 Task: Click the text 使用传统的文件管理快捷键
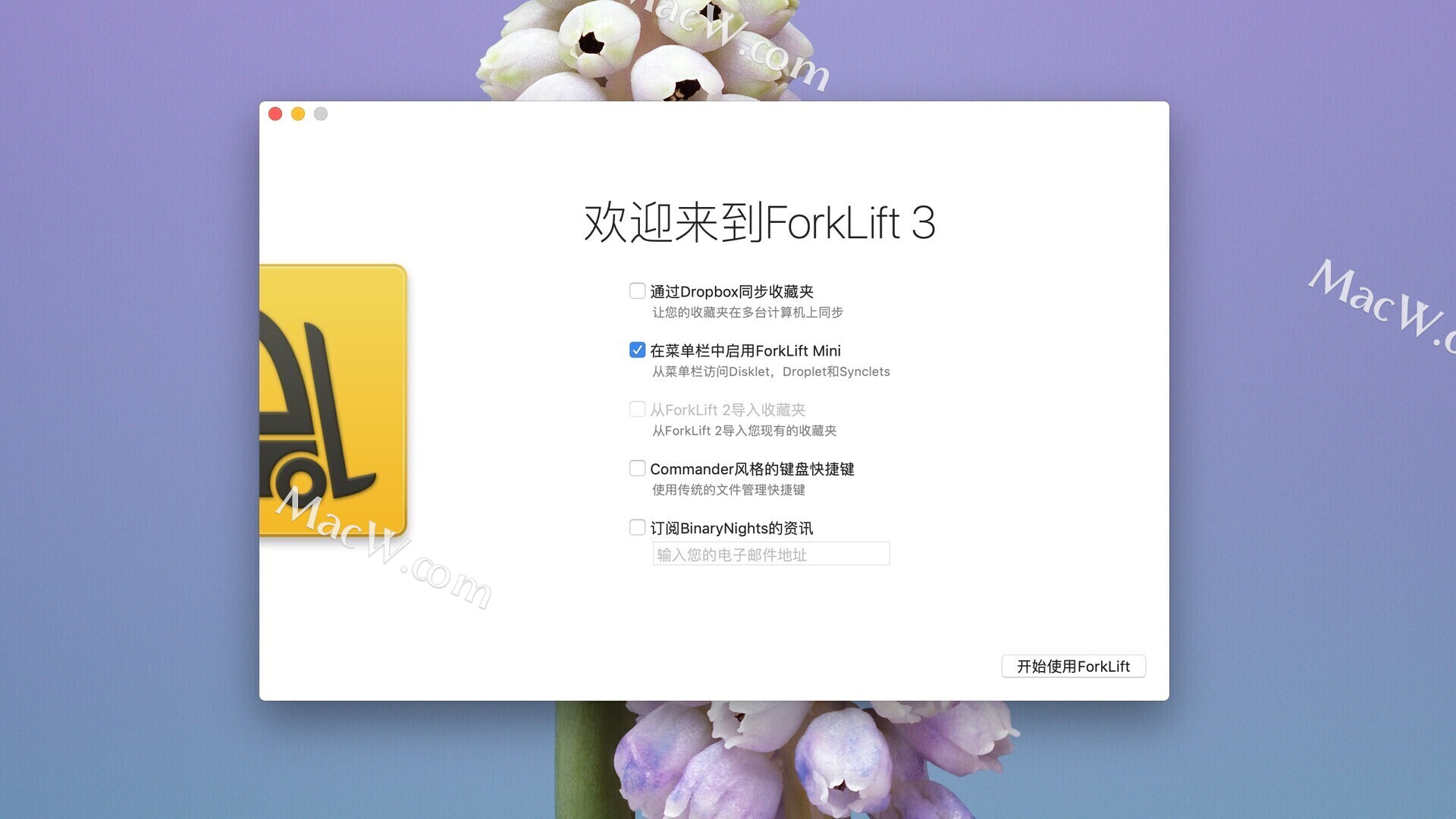pos(729,490)
